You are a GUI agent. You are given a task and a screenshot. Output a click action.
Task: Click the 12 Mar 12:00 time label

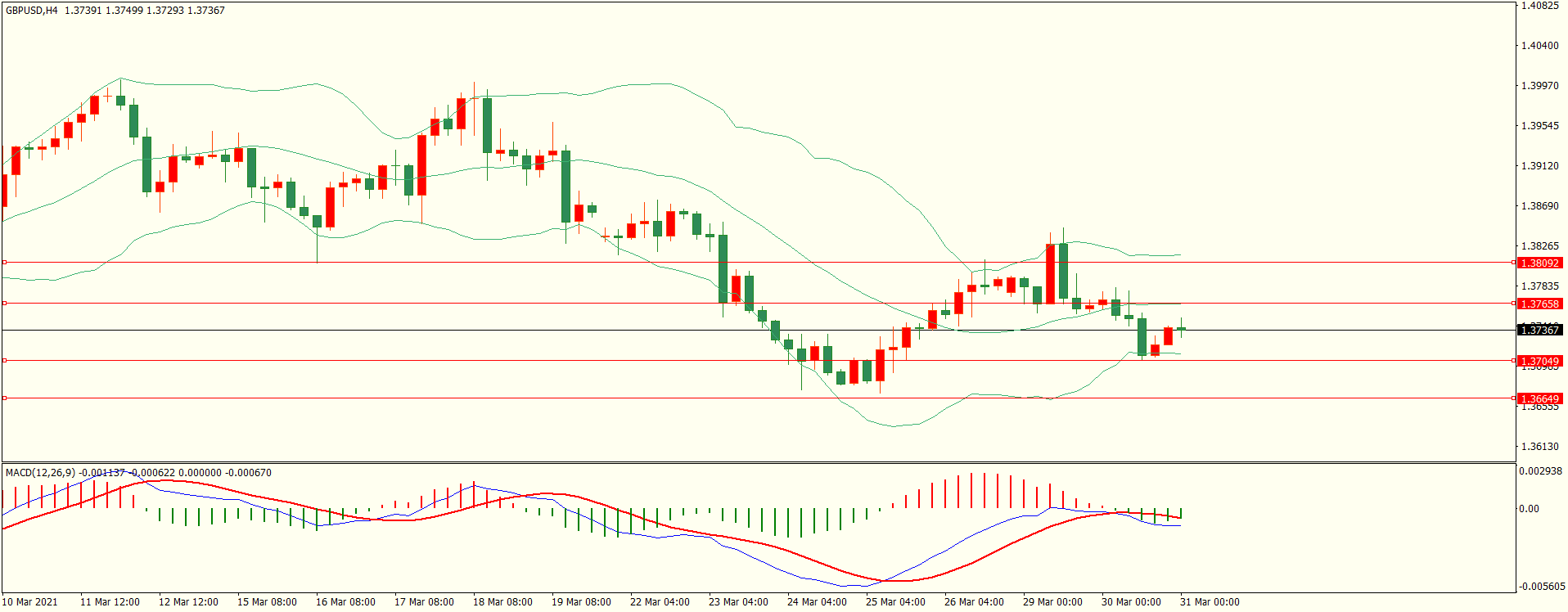coord(188,602)
